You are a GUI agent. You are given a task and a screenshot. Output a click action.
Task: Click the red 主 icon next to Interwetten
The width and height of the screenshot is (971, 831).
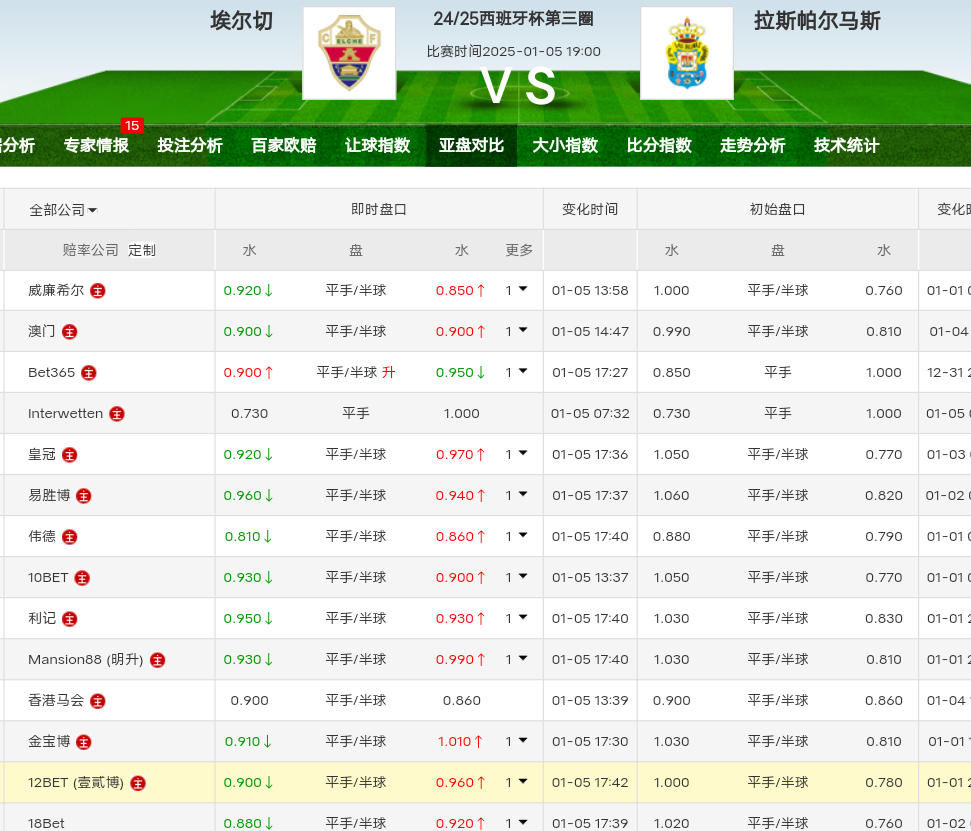tap(116, 414)
